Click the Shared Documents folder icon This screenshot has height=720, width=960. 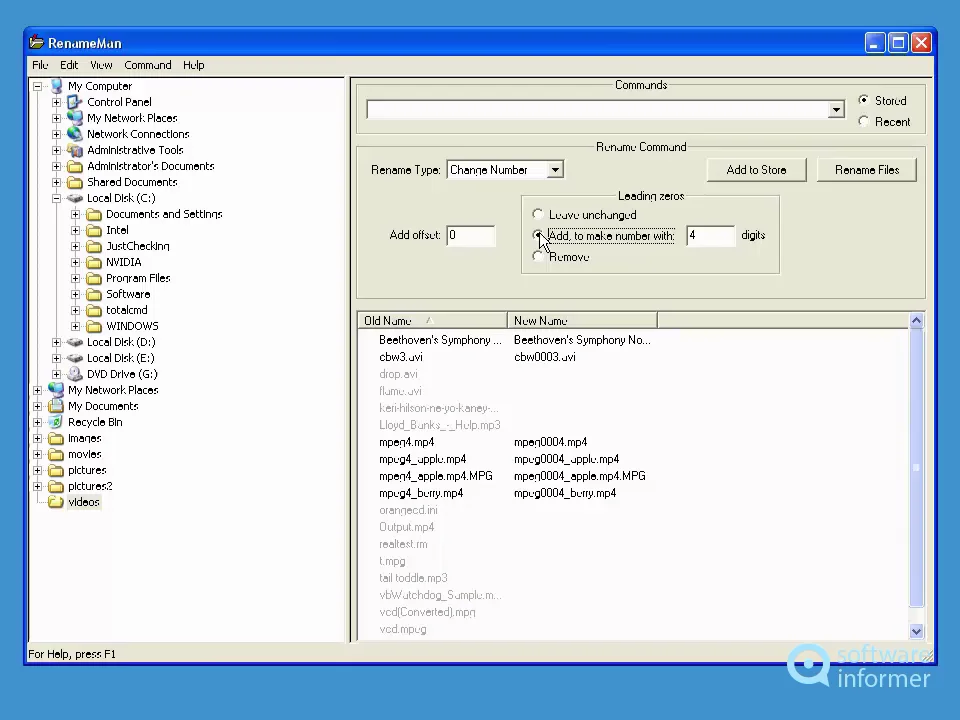[75, 182]
